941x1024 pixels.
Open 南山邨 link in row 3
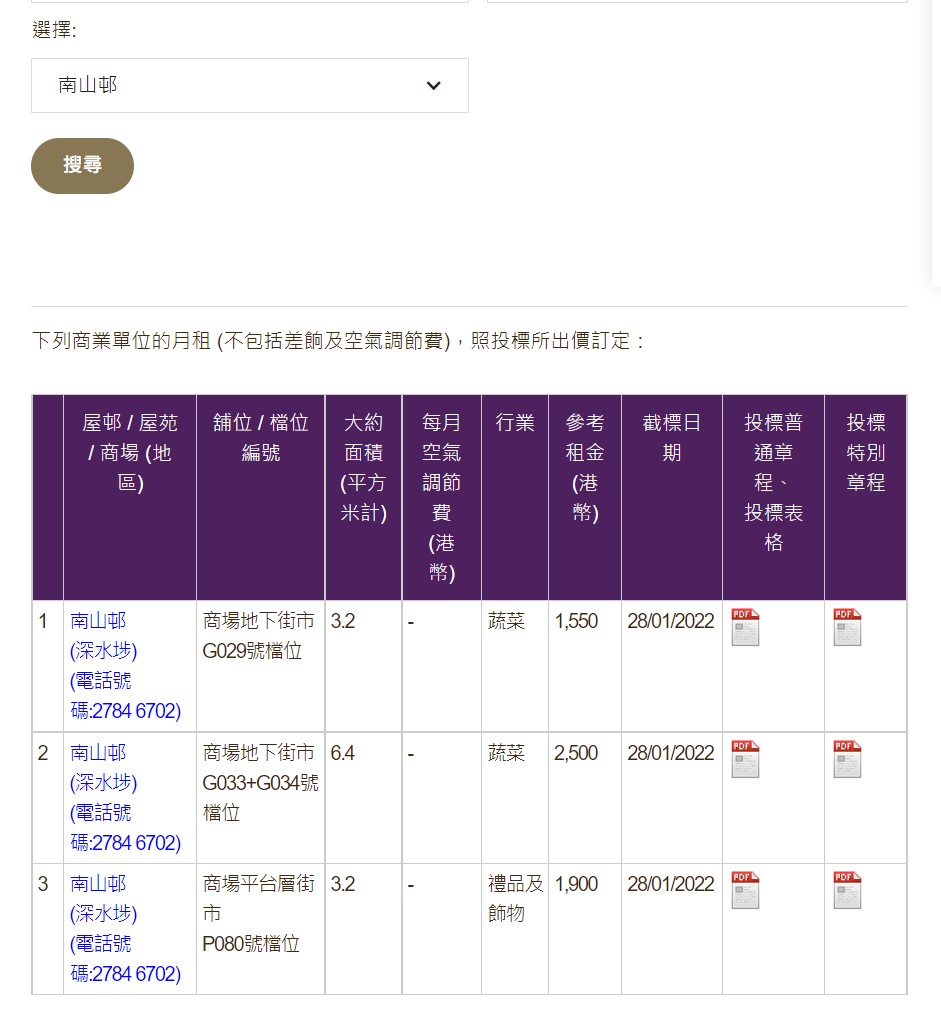(x=125, y=929)
